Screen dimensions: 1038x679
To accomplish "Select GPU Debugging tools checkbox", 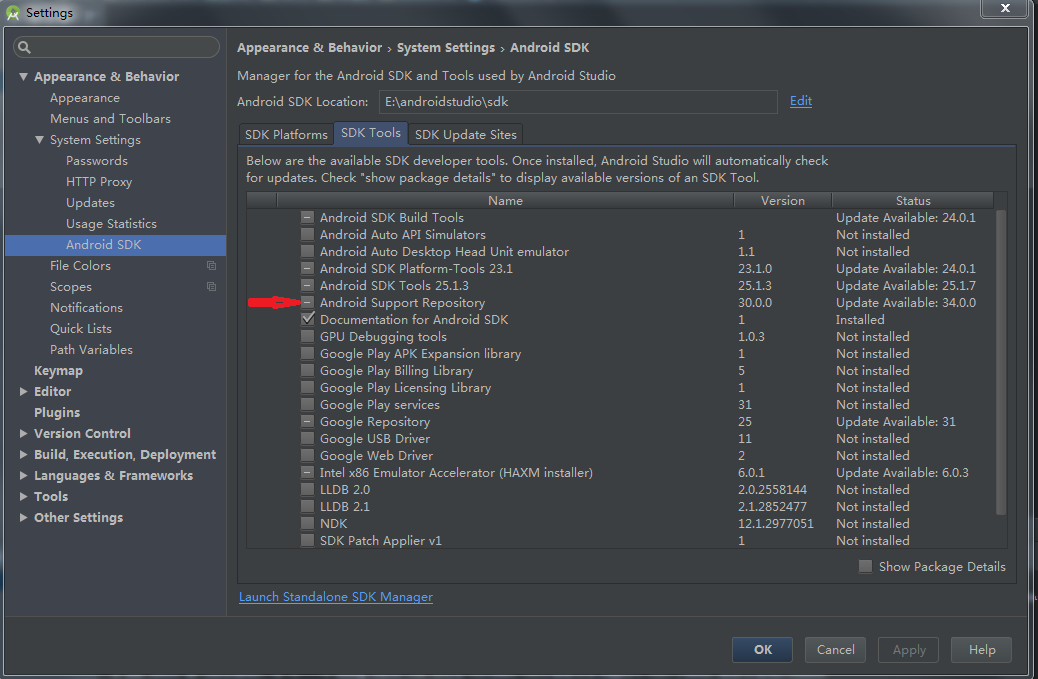I will (308, 337).
